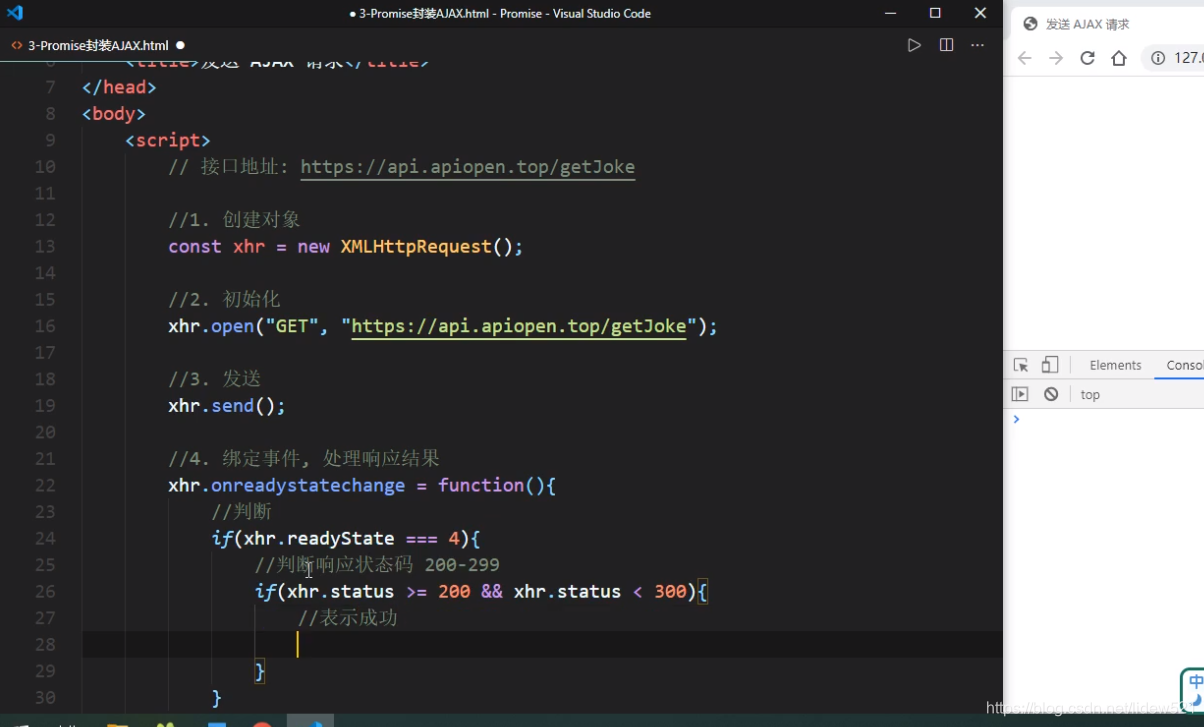The height and width of the screenshot is (727, 1204).
Task: Go forward in the browser window
Action: pos(1056,58)
